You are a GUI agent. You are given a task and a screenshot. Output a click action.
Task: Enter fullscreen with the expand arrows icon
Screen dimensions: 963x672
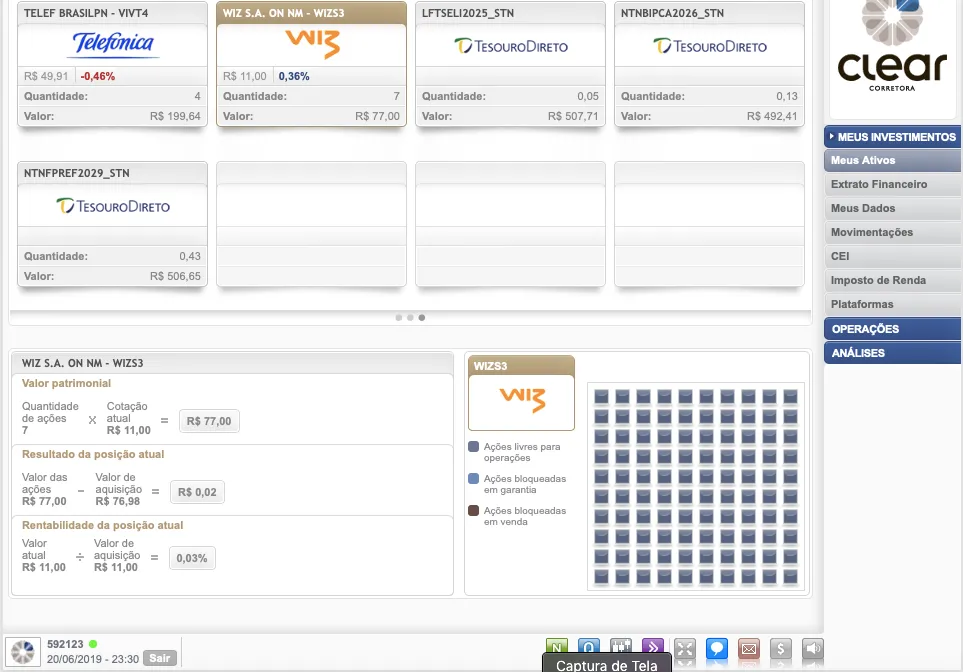pos(685,648)
